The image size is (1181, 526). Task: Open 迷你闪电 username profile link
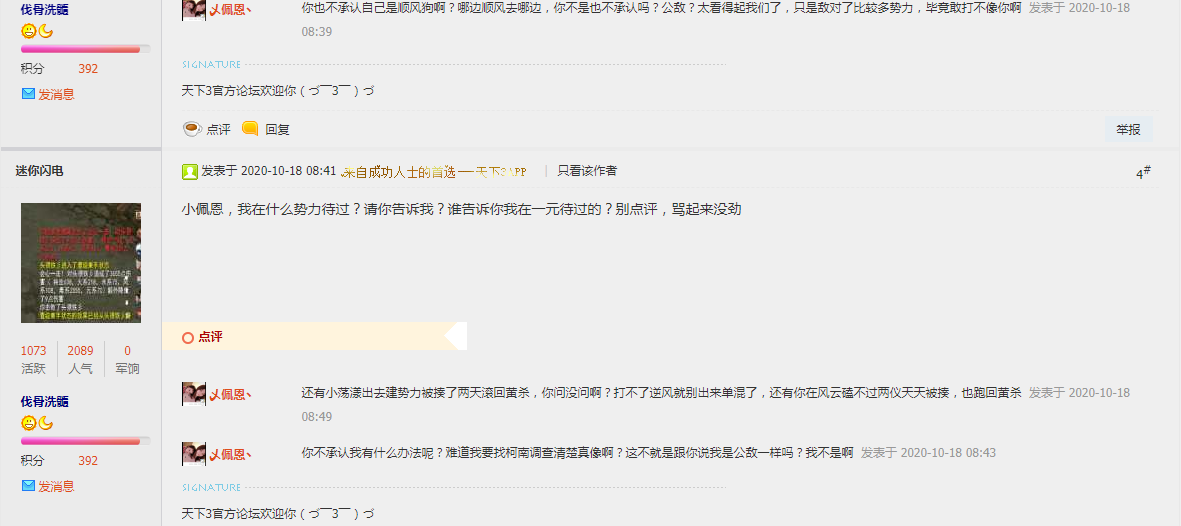(39, 171)
